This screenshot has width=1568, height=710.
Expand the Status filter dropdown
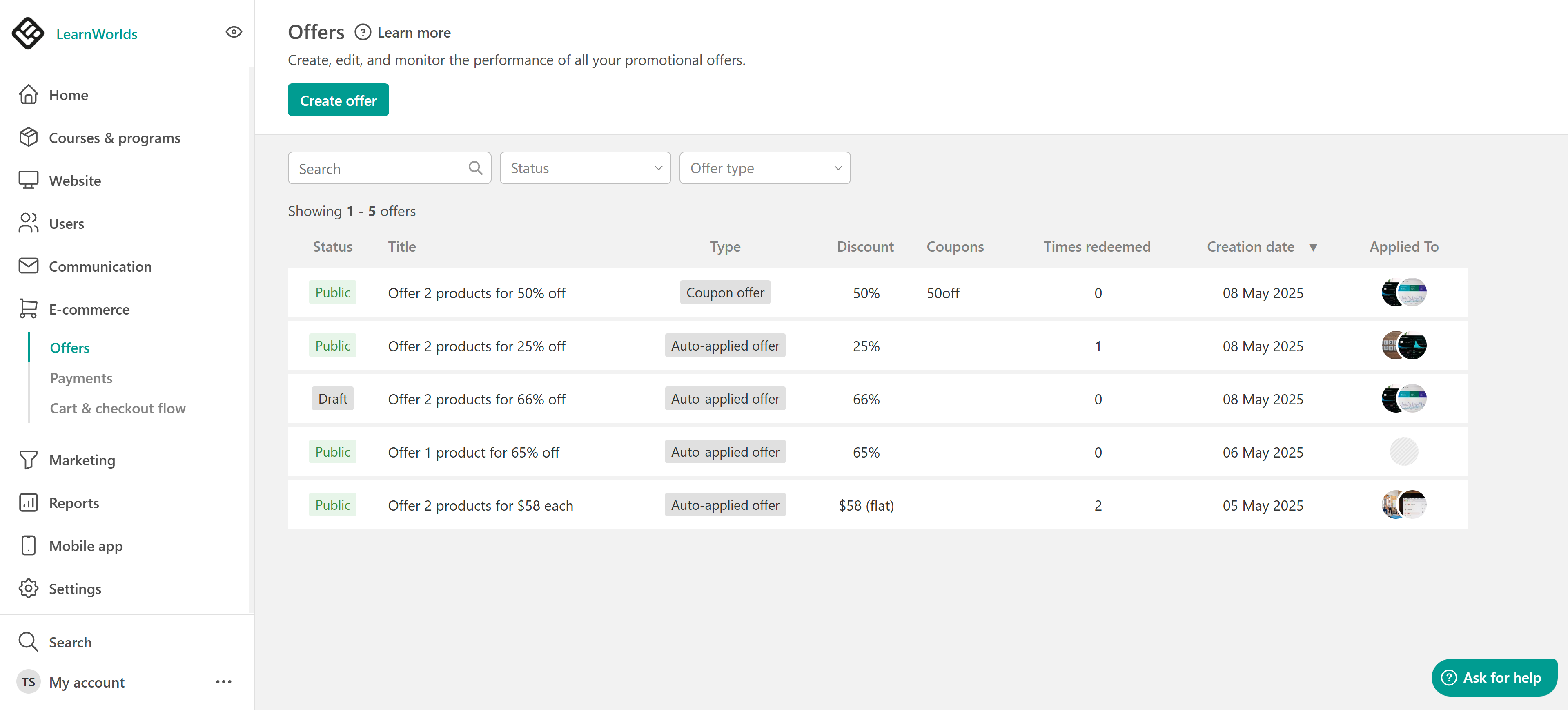pyautogui.click(x=585, y=168)
